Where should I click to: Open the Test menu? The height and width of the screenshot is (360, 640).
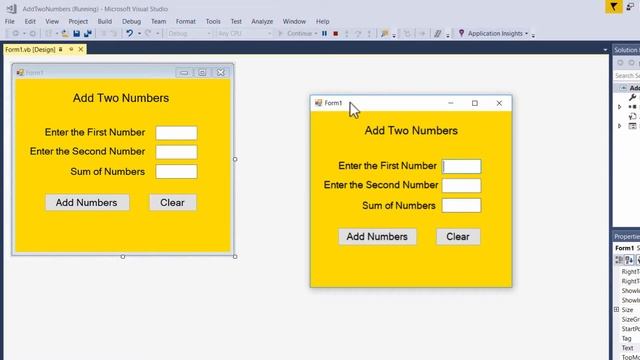click(x=236, y=21)
